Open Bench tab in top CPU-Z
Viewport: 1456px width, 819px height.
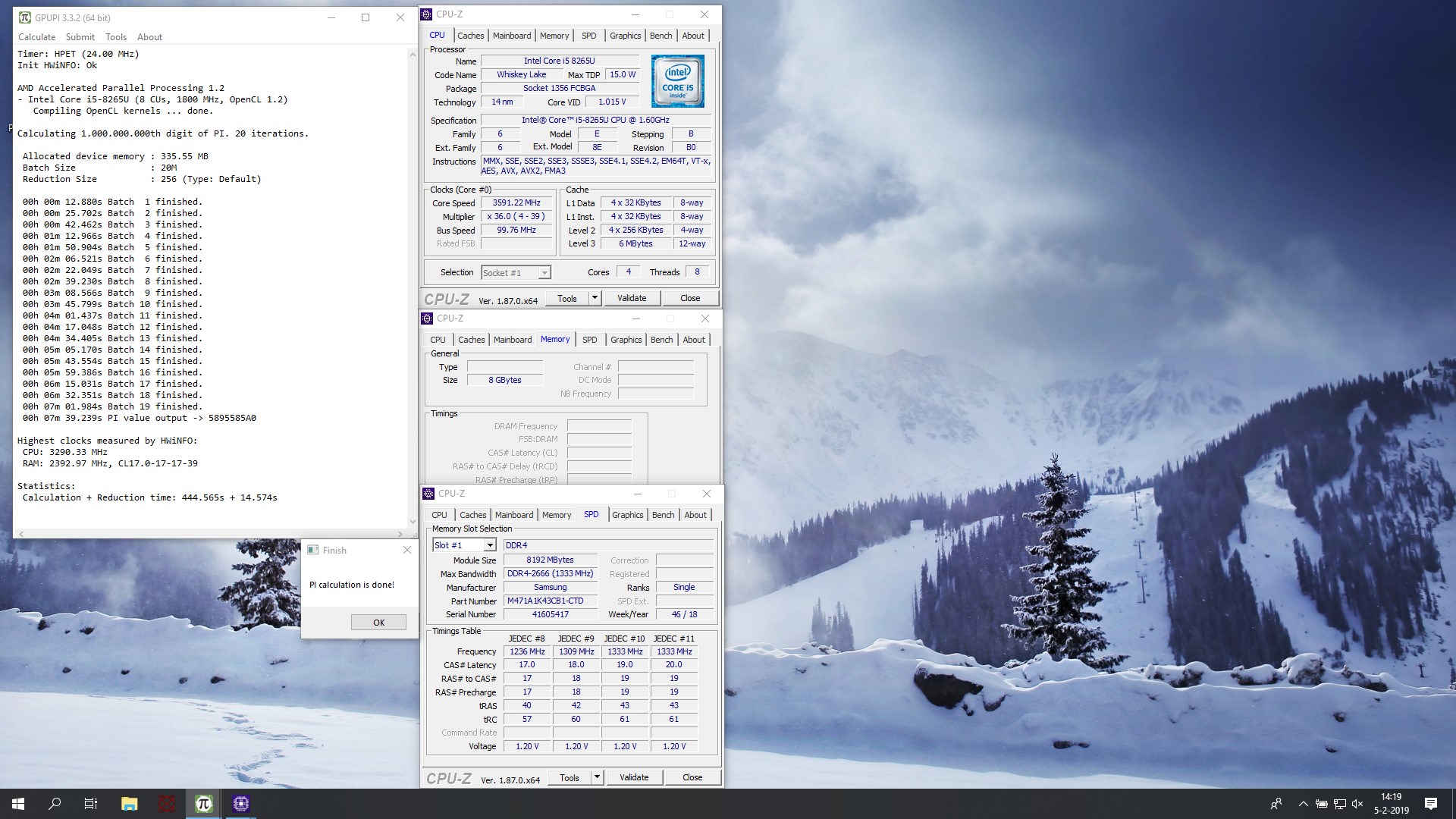pos(661,36)
